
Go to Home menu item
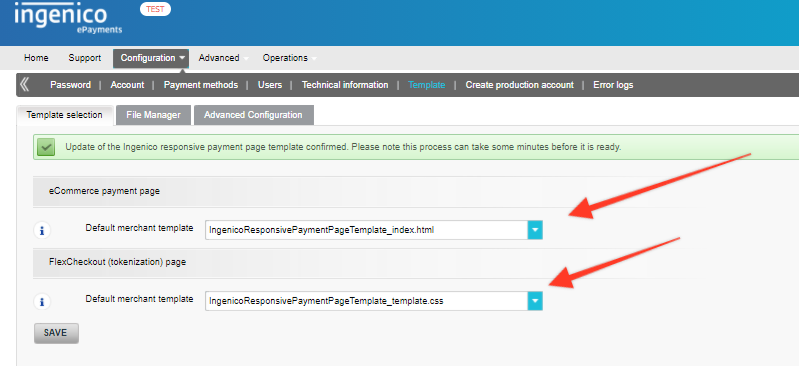click(36, 58)
